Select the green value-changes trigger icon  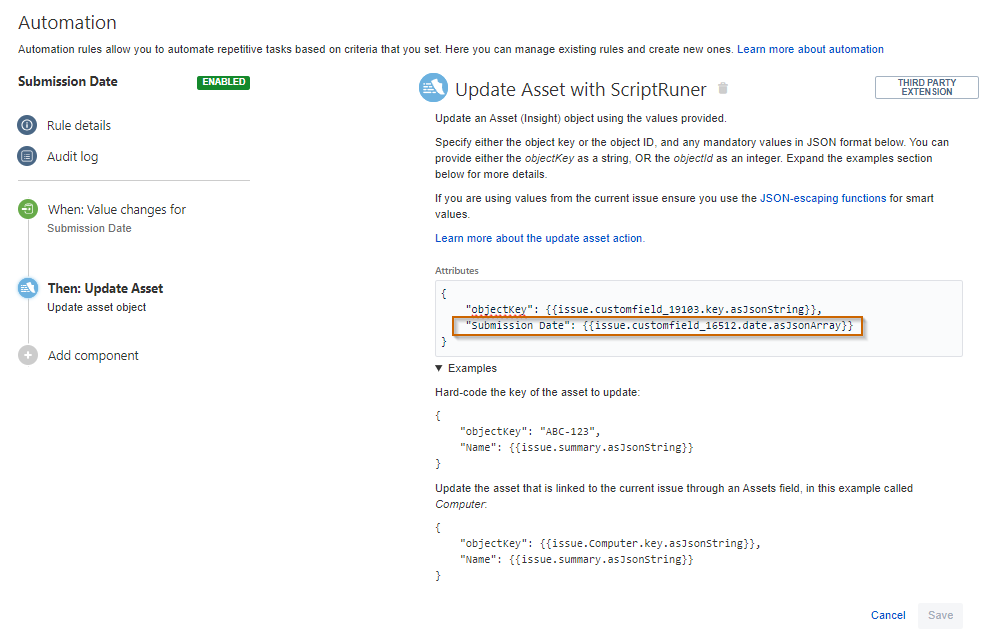click(x=27, y=209)
